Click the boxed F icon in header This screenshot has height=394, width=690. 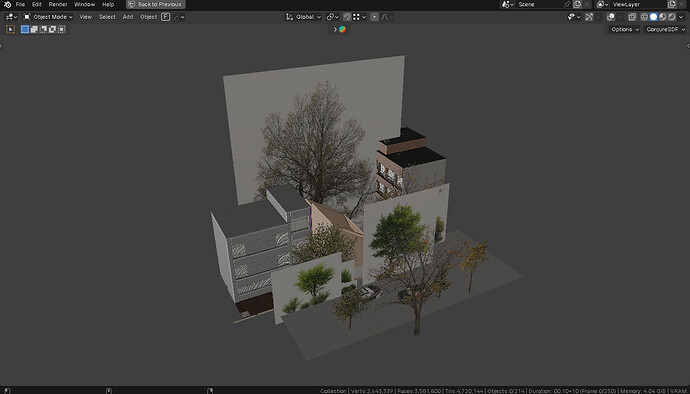tap(165, 17)
